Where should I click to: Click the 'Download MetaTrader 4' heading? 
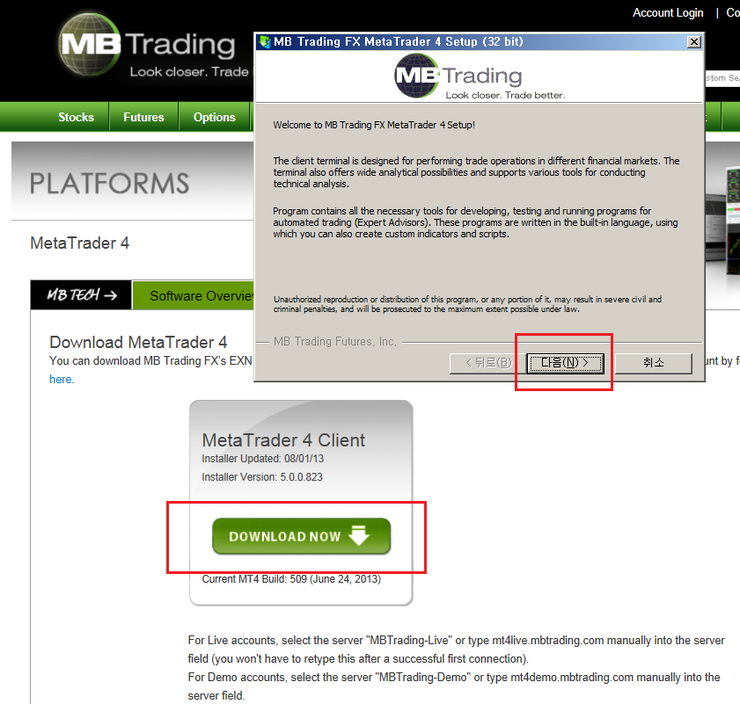click(138, 342)
